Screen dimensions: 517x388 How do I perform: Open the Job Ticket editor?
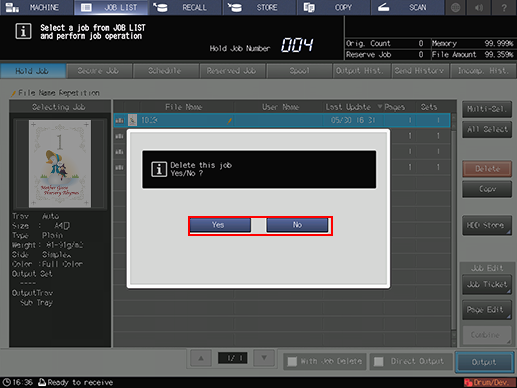click(487, 284)
